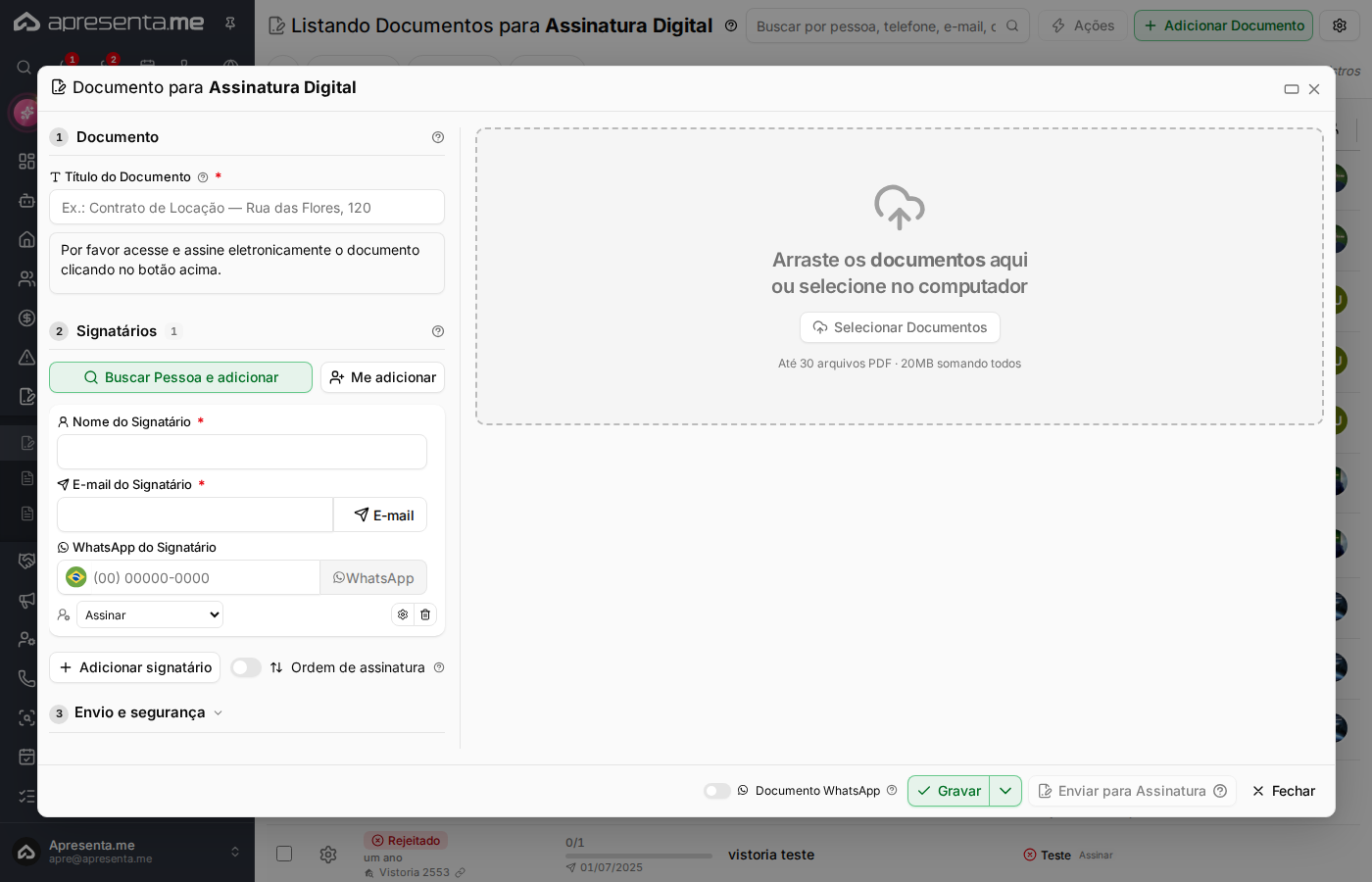Click the Brazil flag country selector
The image size is (1372, 882).
tap(76, 577)
